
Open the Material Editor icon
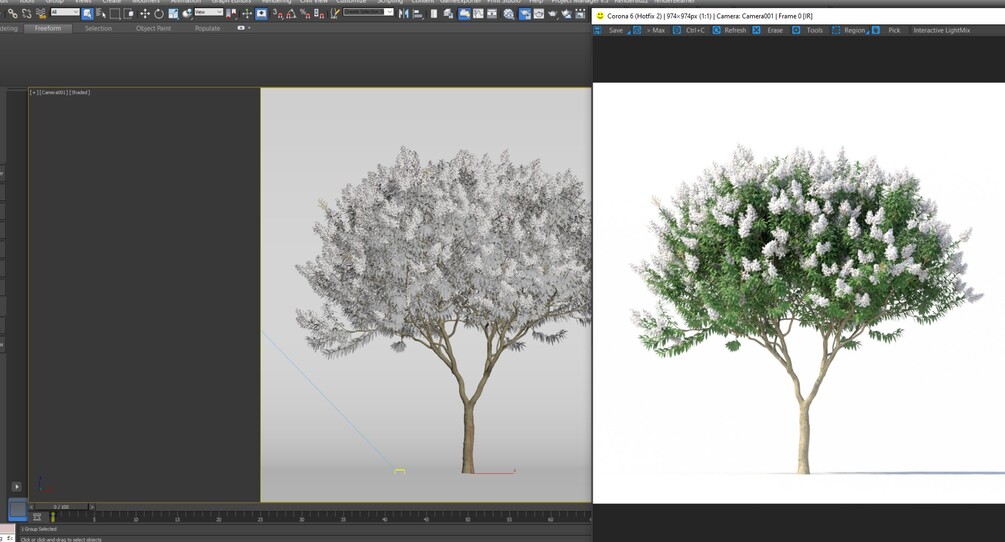pos(508,13)
